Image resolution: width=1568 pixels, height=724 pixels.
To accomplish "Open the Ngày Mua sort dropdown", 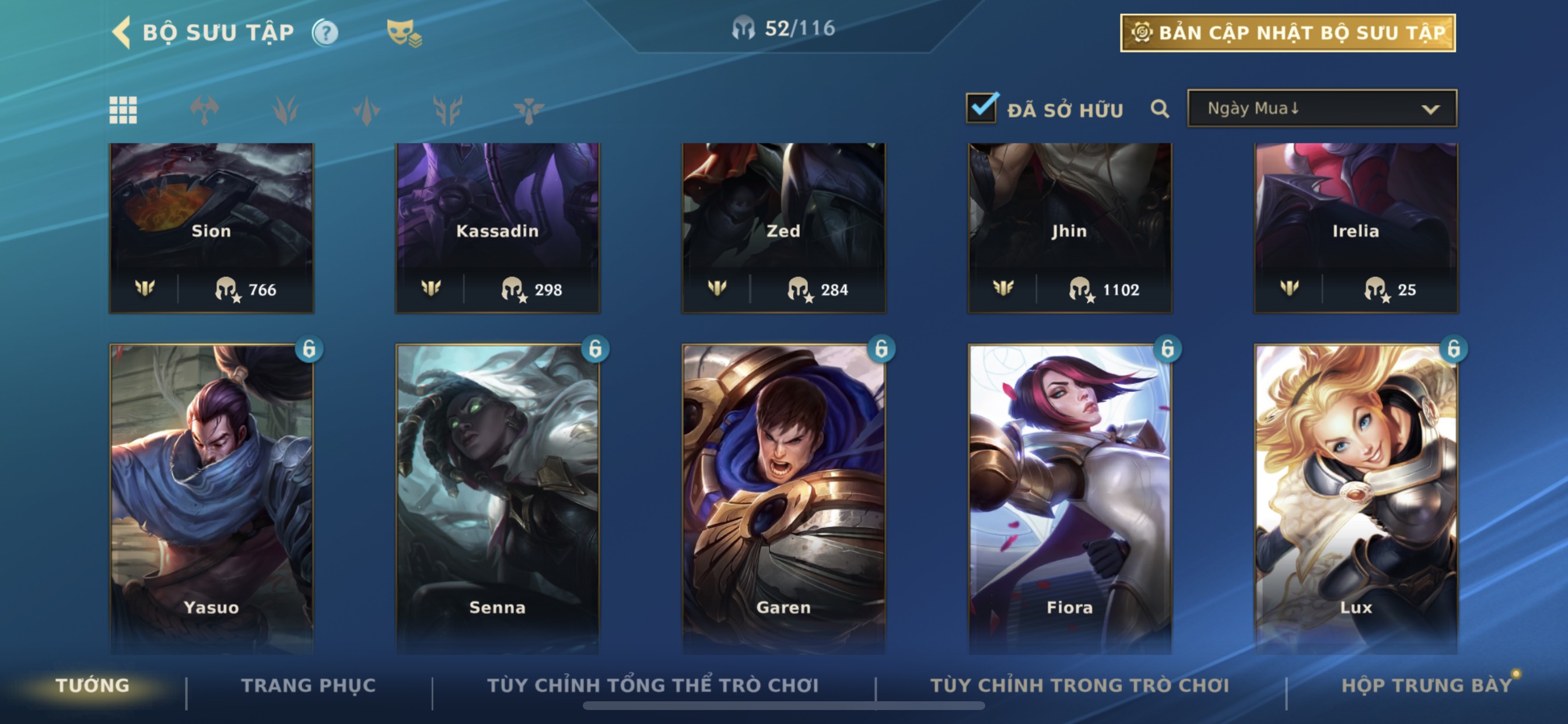I will [1322, 108].
